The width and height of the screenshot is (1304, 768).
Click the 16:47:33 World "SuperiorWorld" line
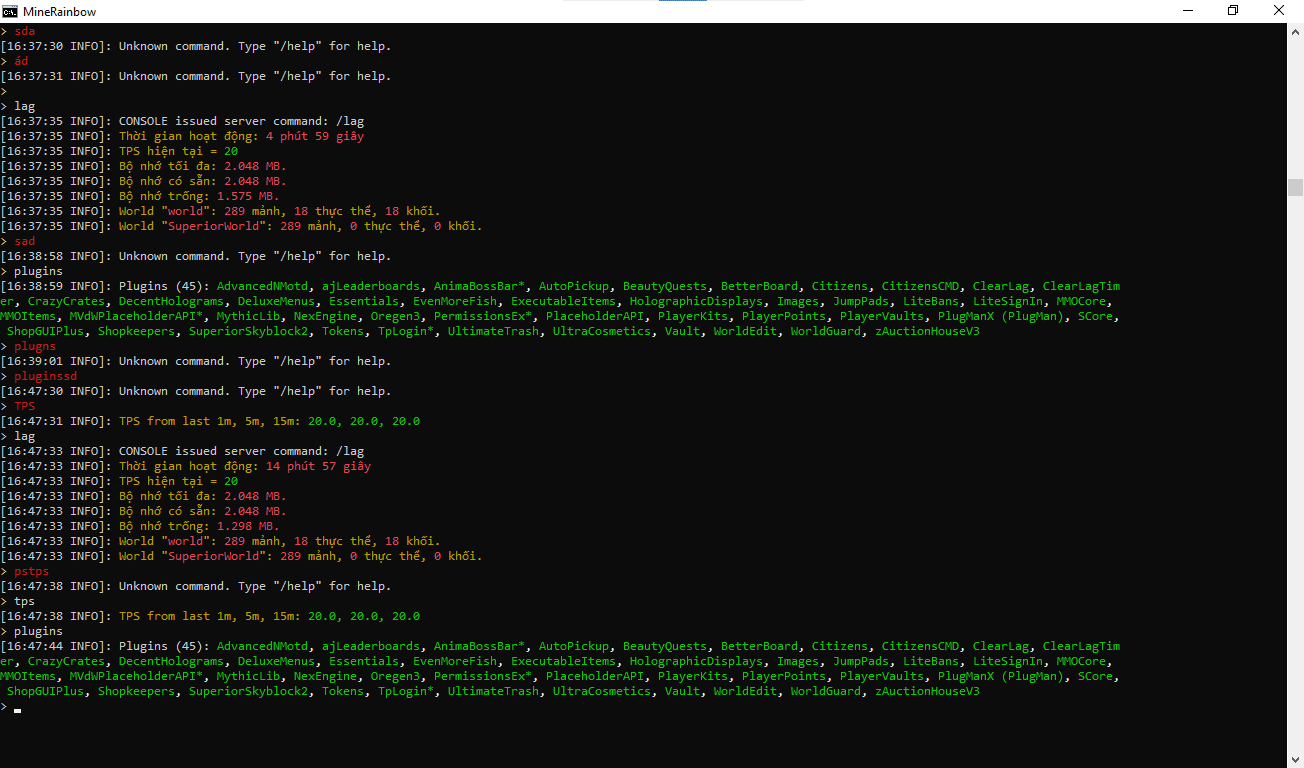point(241,556)
